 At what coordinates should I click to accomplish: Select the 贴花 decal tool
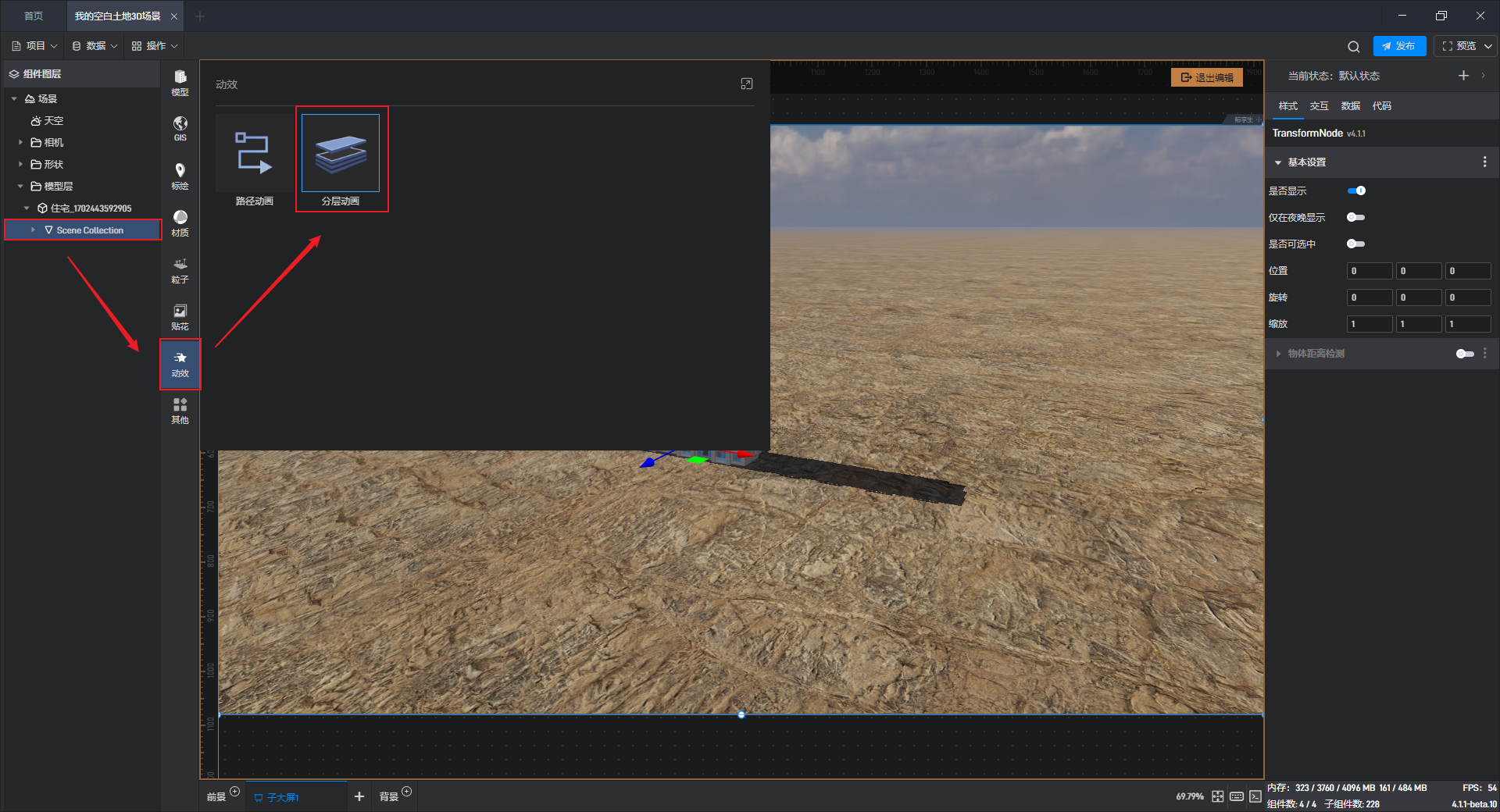(180, 316)
